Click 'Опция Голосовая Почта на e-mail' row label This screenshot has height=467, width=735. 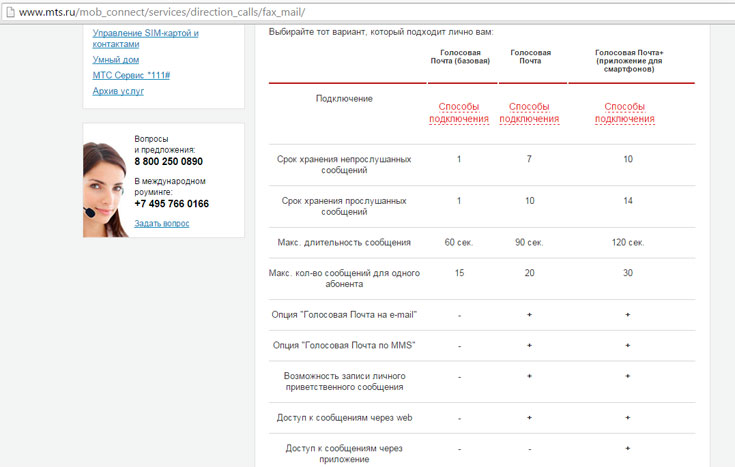[x=344, y=314]
